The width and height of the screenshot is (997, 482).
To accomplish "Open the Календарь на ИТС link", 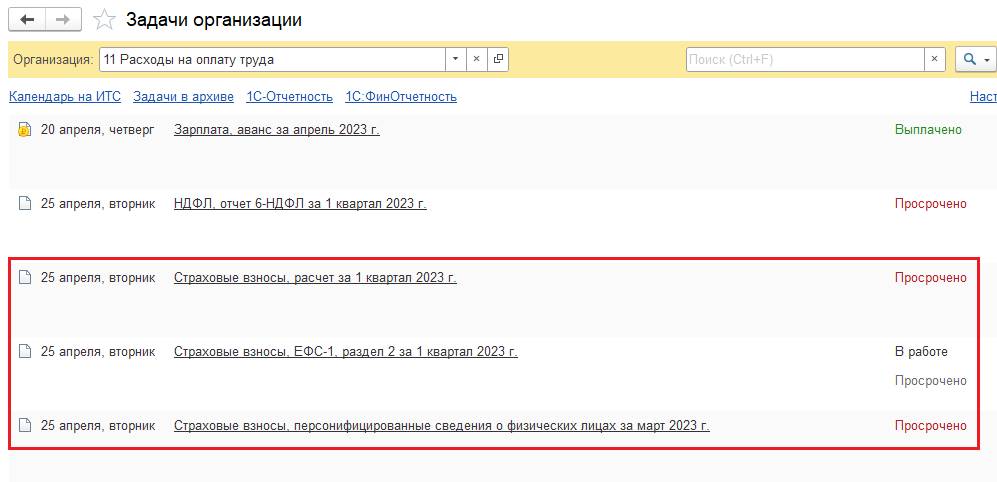I will (x=65, y=97).
